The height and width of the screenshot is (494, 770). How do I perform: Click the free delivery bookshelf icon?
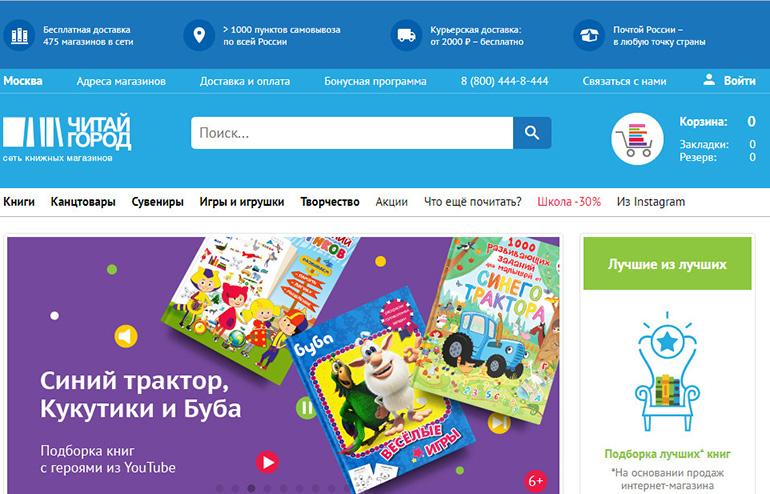[19, 35]
